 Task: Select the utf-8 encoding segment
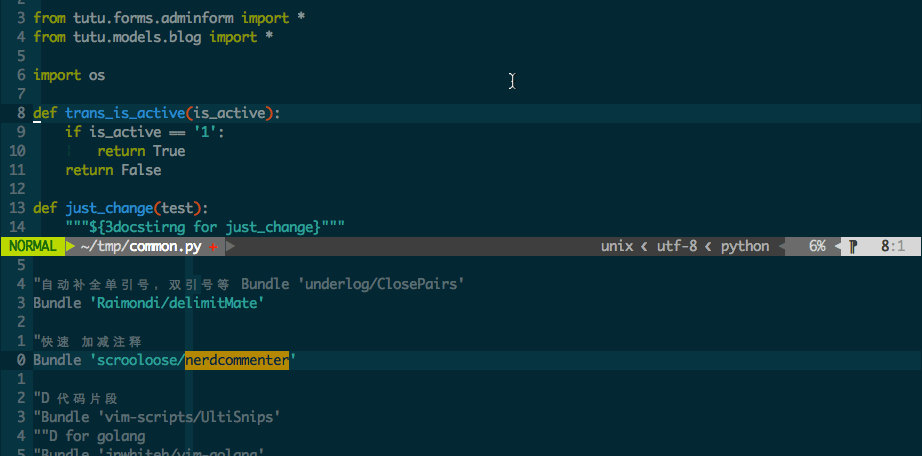point(678,246)
